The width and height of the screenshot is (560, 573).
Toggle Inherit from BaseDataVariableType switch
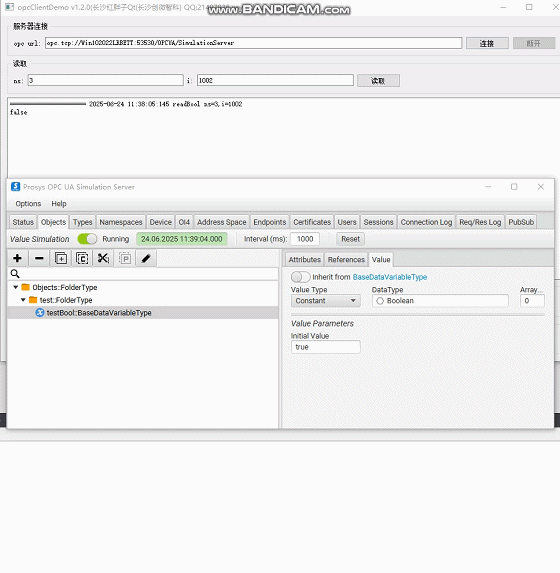coord(300,277)
